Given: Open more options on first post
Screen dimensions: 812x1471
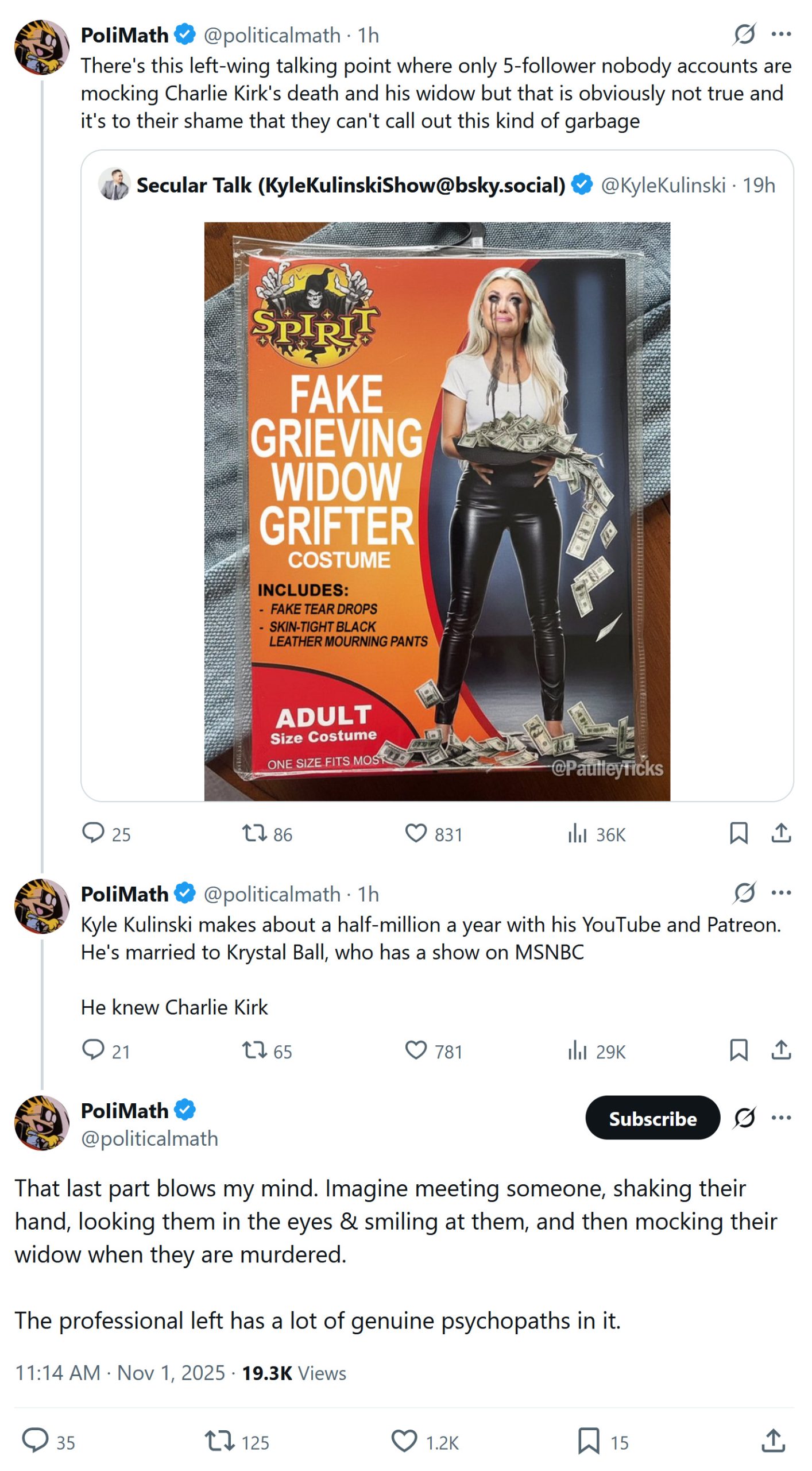Looking at the screenshot, I should [781, 34].
